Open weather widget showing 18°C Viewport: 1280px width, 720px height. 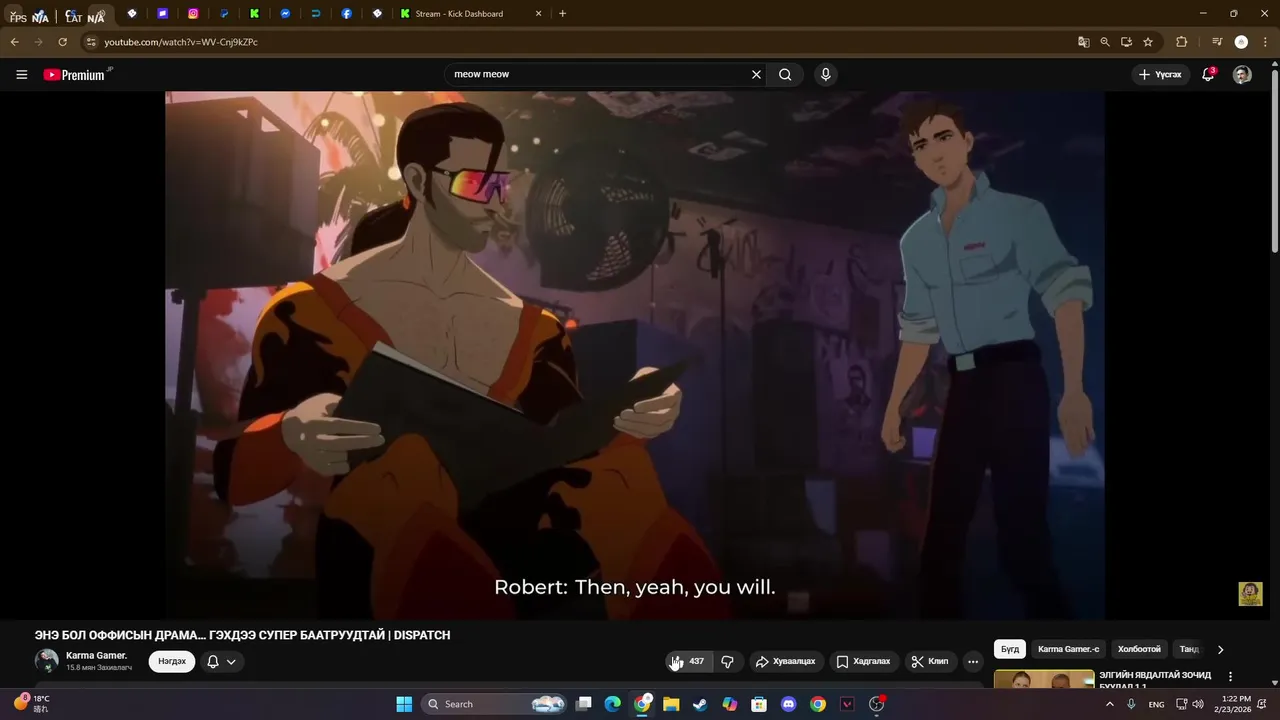click(x=30, y=704)
